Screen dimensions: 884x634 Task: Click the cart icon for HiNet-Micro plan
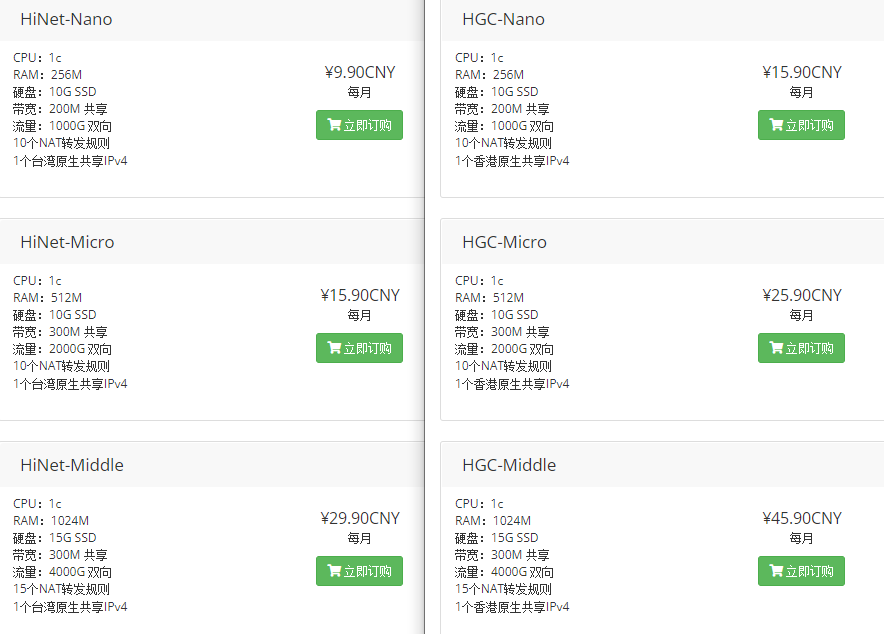click(x=334, y=348)
